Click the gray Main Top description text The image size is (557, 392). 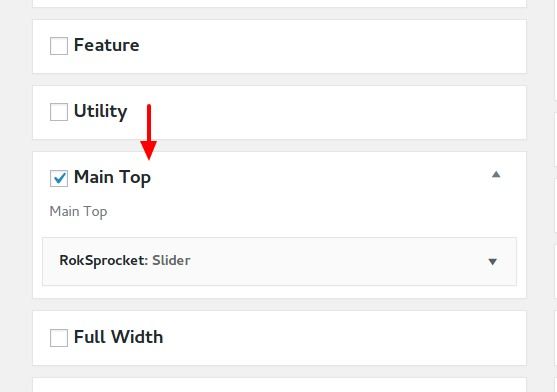pos(78,212)
